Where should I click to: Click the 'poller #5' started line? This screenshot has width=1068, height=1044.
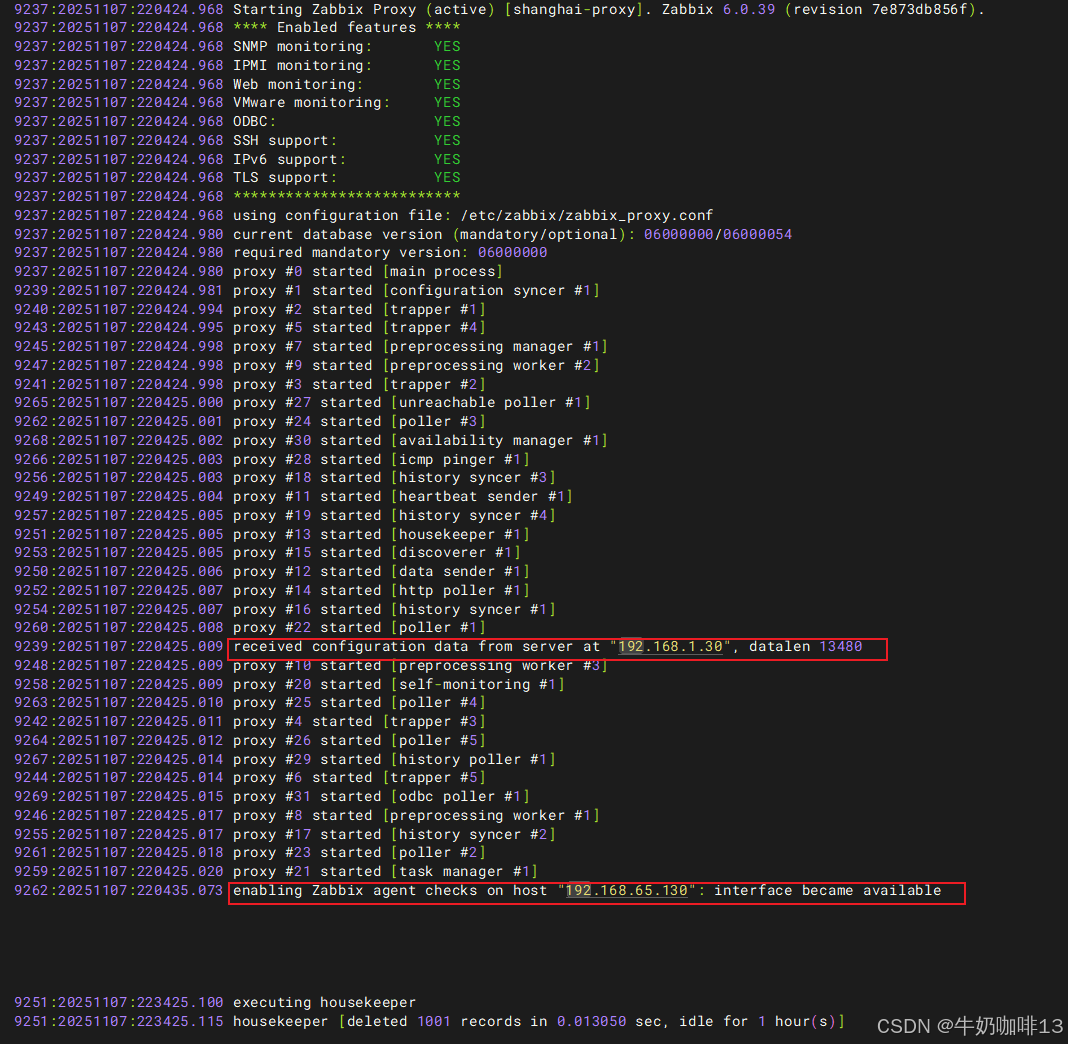point(250,740)
